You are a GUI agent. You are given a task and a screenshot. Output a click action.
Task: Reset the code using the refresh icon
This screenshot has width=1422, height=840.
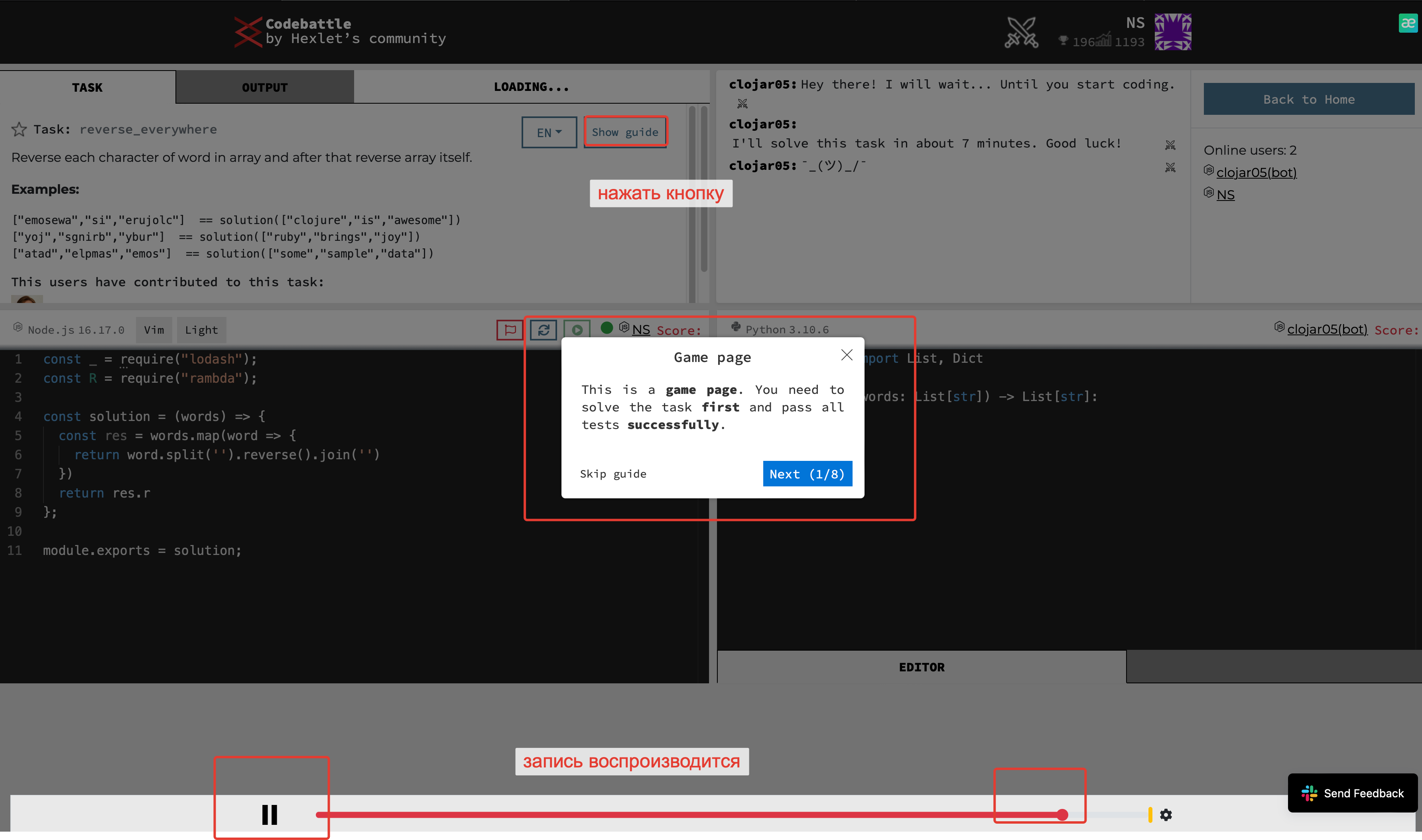pos(544,329)
